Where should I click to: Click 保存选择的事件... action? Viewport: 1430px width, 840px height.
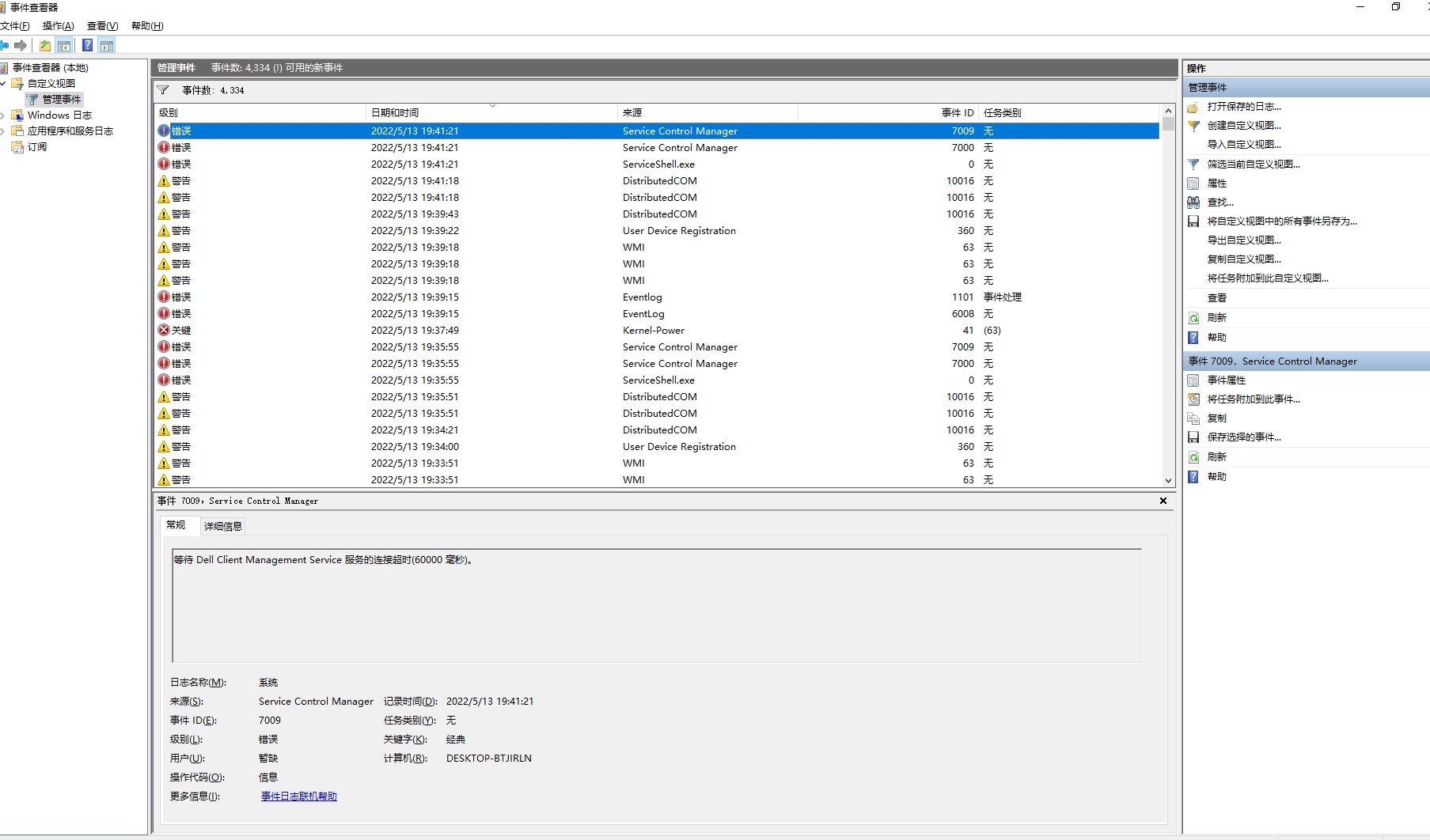[1244, 437]
